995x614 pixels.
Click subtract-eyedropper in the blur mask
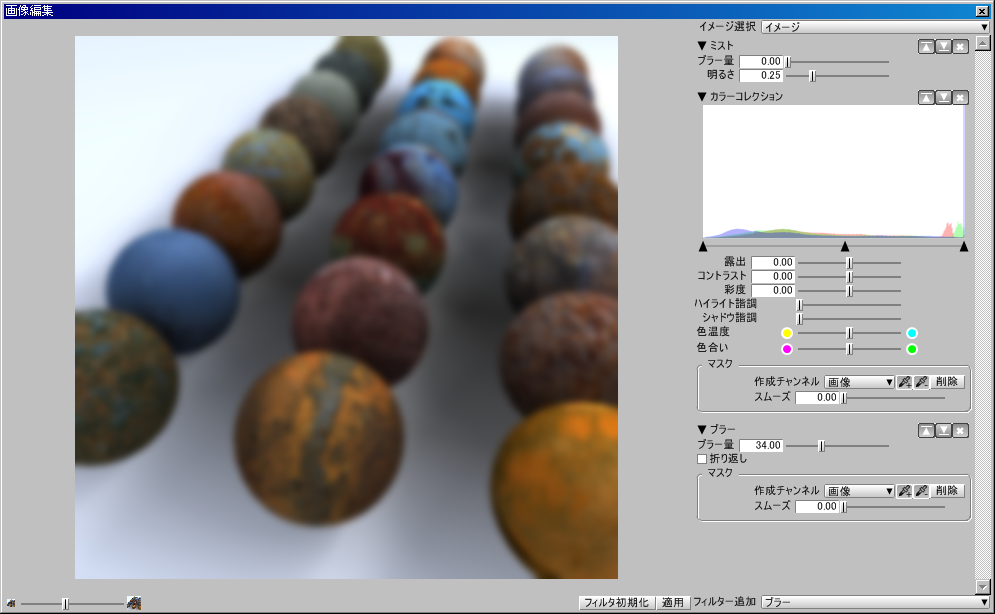click(921, 491)
